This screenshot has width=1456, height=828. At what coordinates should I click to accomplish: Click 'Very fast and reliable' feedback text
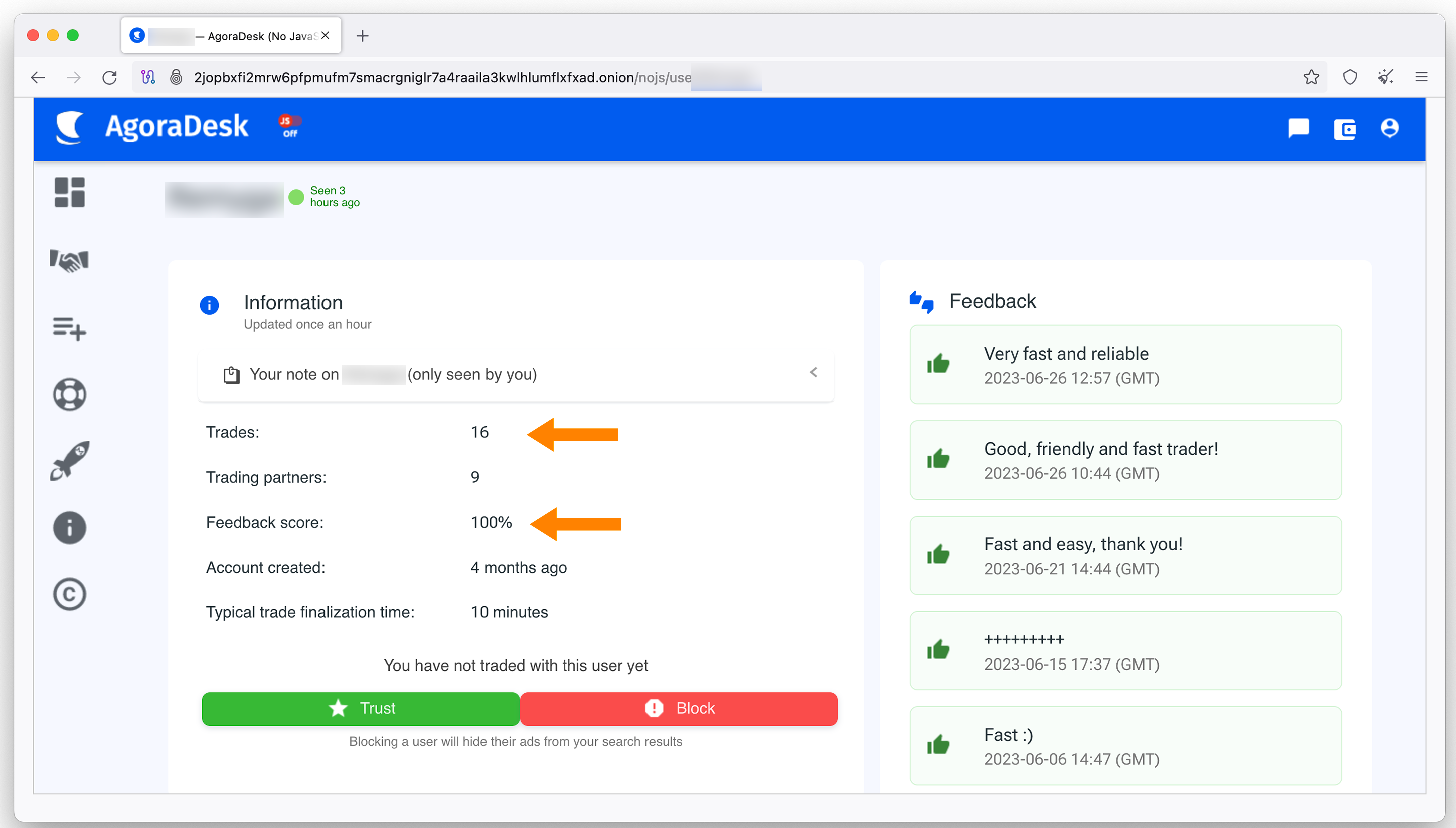1066,354
